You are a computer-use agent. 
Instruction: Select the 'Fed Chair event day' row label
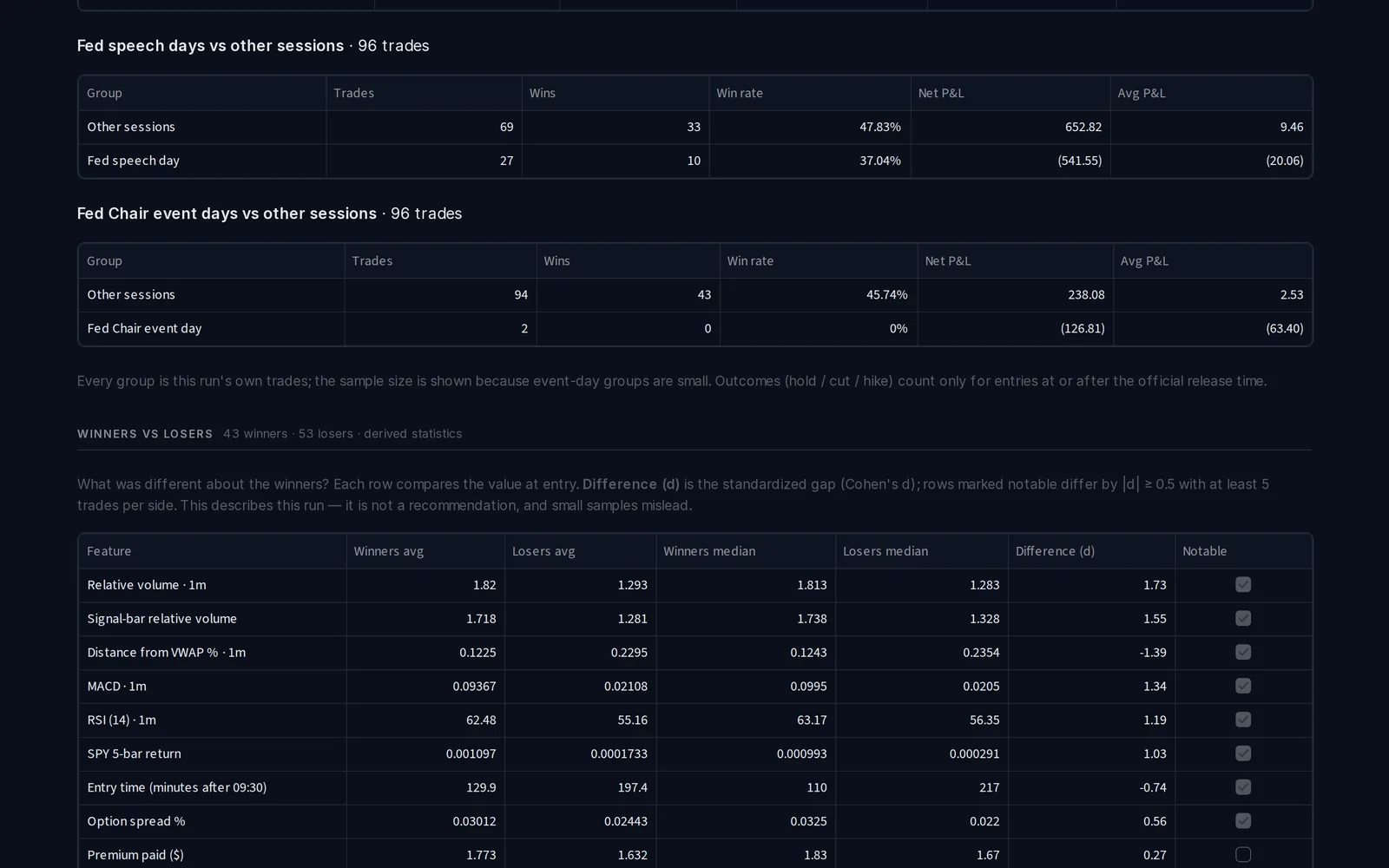(x=144, y=328)
